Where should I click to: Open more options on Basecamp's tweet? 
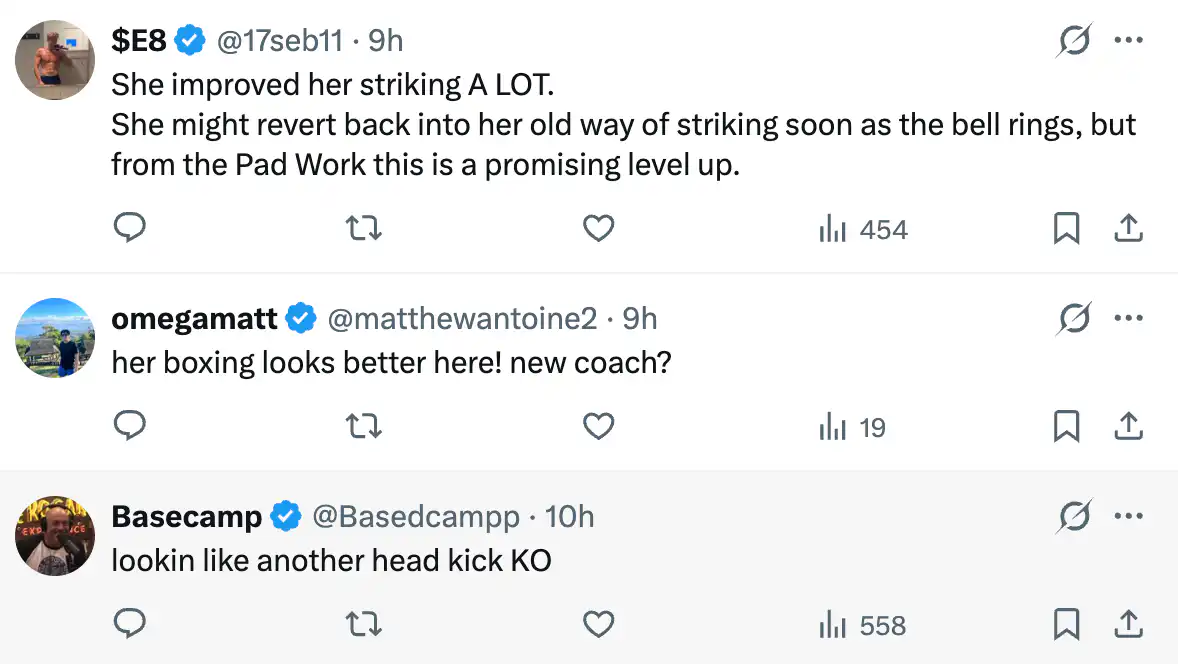pos(1128,517)
